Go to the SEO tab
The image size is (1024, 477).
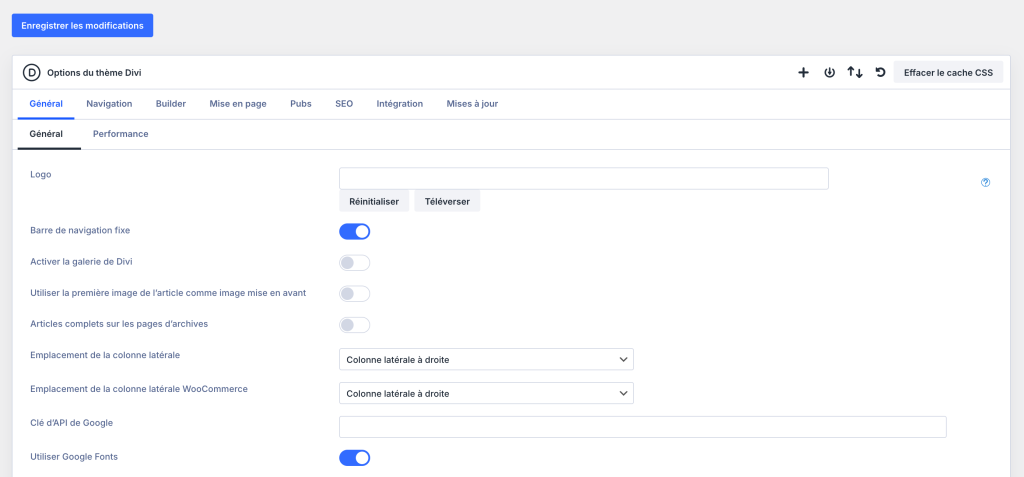coord(343,104)
